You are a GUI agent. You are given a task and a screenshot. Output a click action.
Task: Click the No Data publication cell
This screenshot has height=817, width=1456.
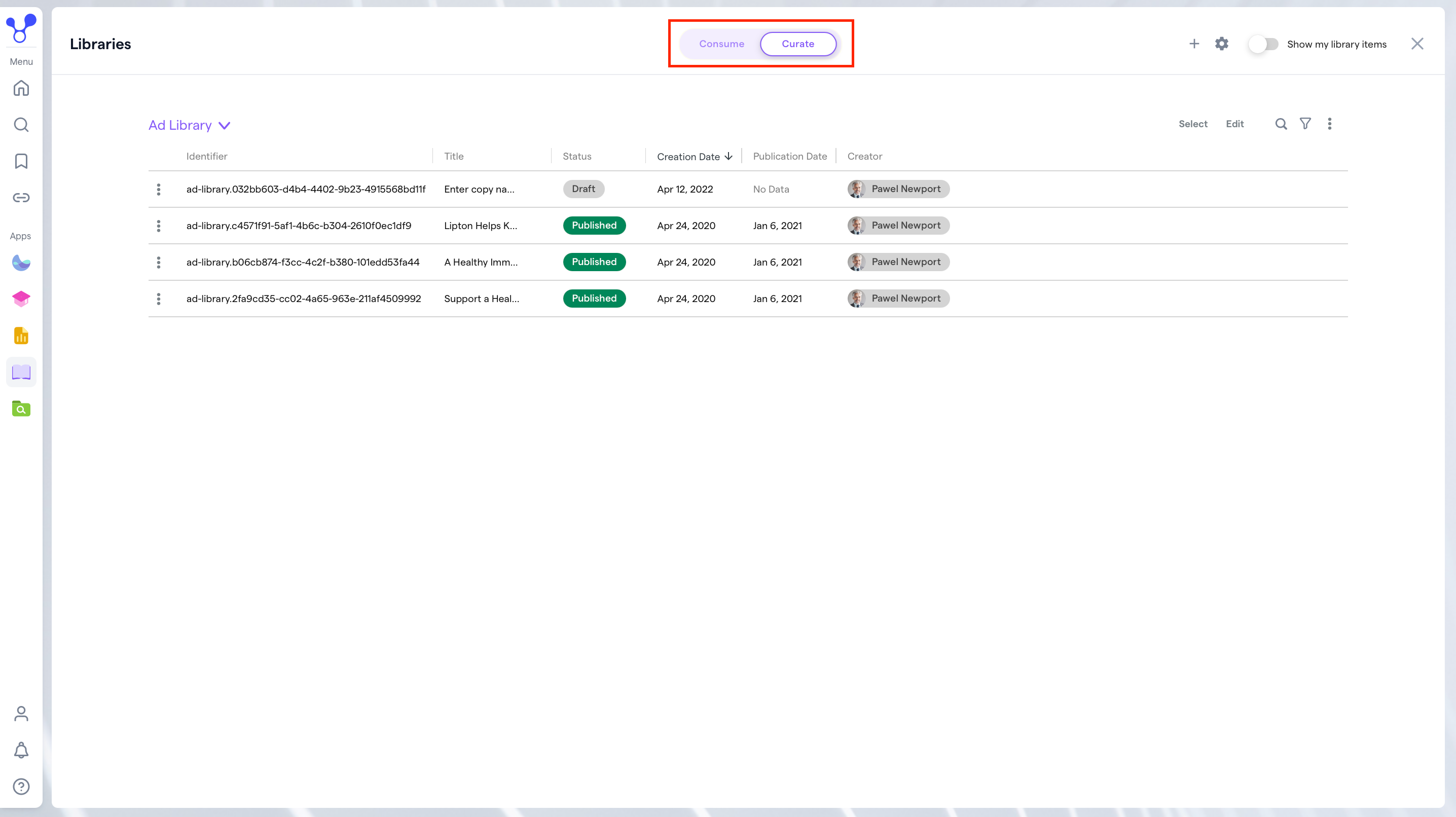pyautogui.click(x=771, y=189)
